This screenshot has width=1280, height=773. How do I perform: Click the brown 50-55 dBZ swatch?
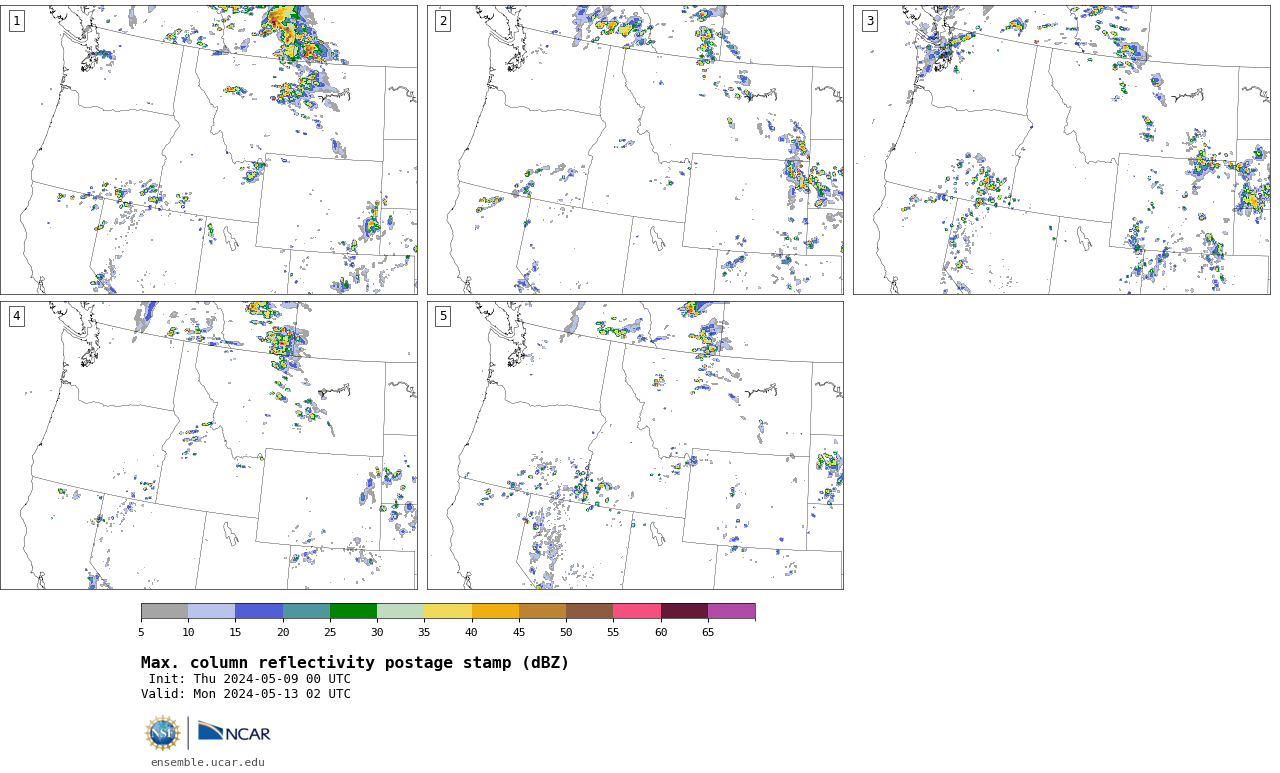[589, 611]
